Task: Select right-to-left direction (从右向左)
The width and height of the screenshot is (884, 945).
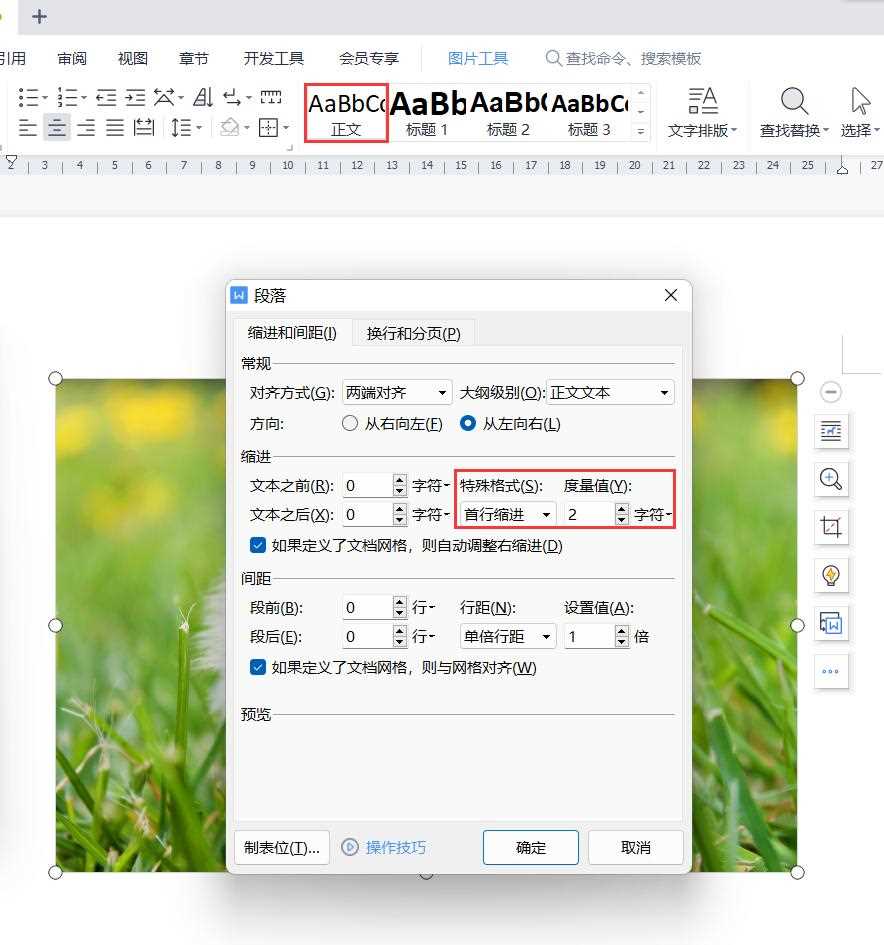Action: [x=350, y=424]
